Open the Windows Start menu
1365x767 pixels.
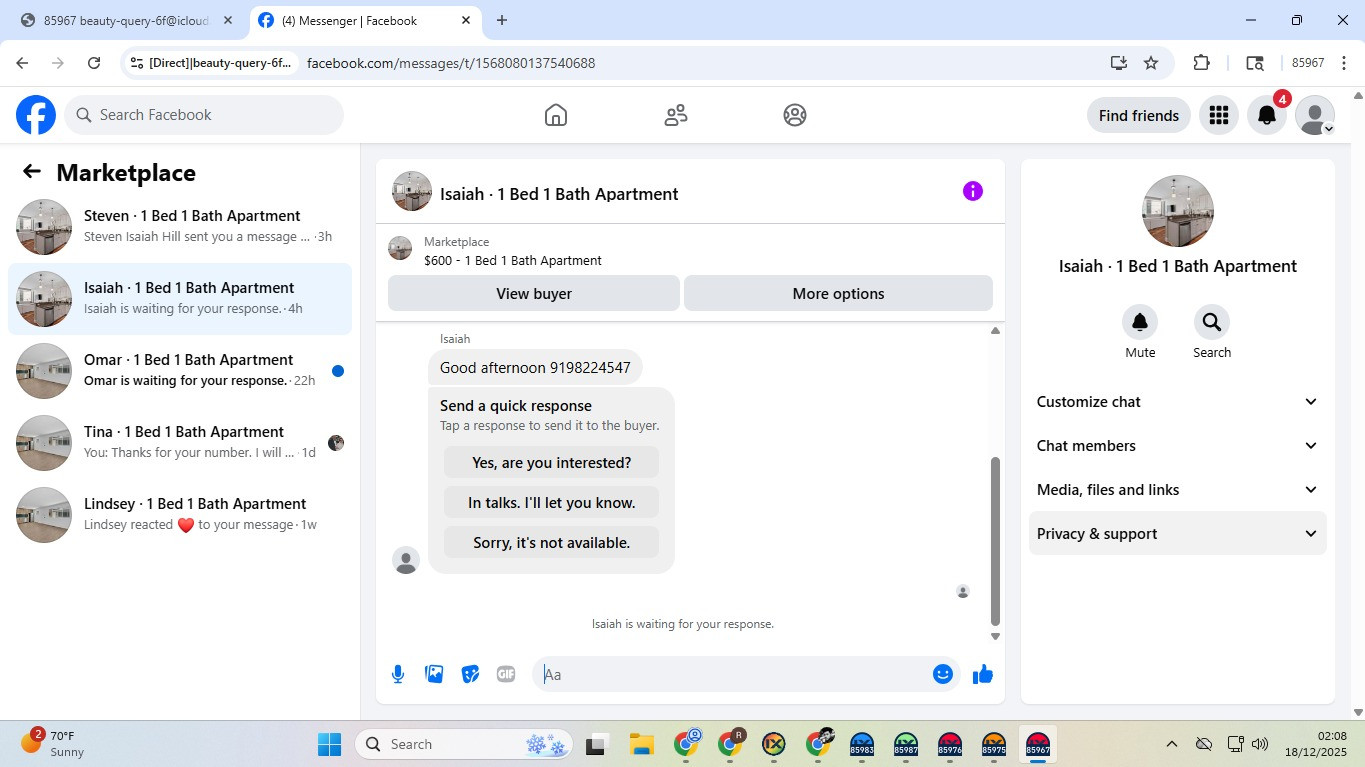pos(329,744)
